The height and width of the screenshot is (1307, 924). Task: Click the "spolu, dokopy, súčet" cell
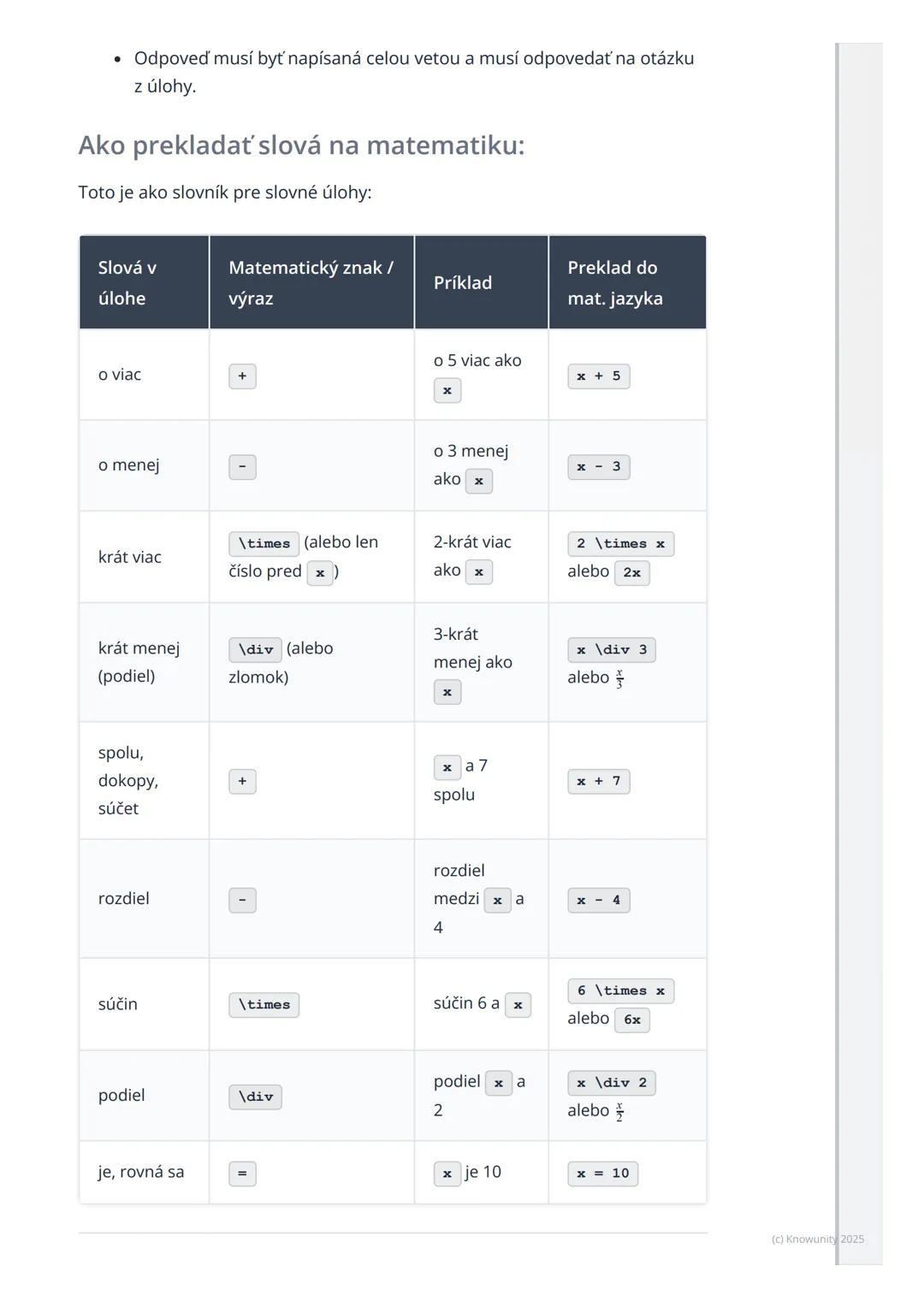tap(128, 780)
